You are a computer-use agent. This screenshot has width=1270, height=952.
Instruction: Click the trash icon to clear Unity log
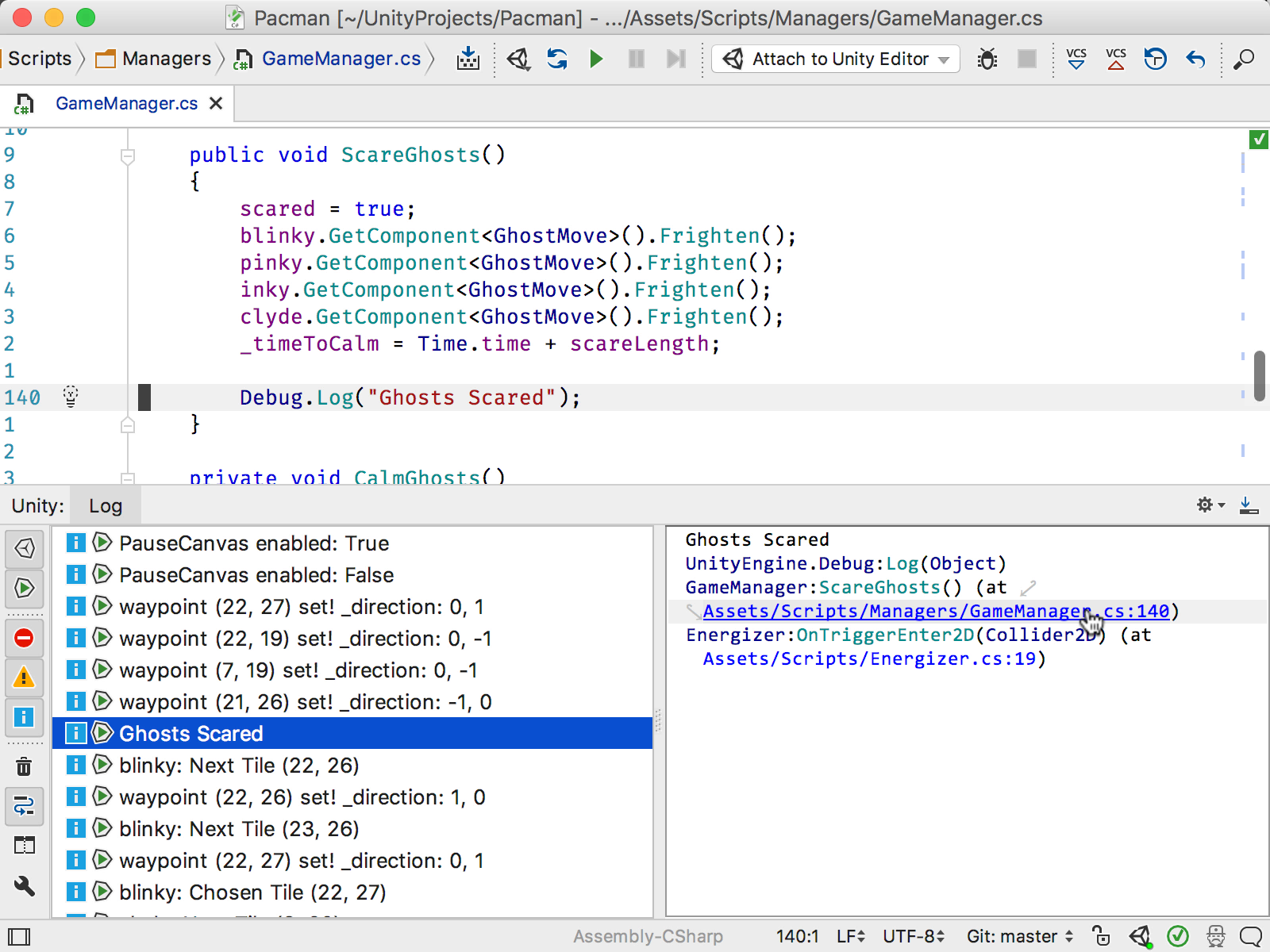(x=24, y=766)
